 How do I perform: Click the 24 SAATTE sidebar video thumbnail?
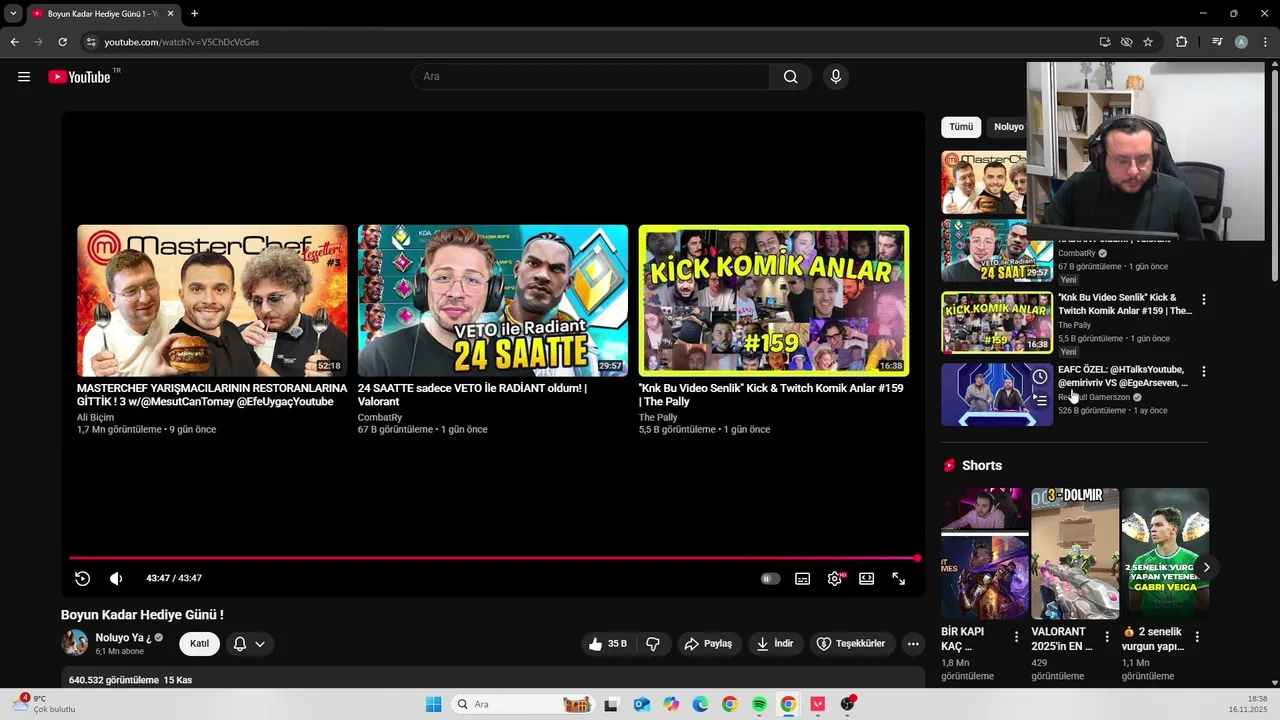click(x=997, y=251)
